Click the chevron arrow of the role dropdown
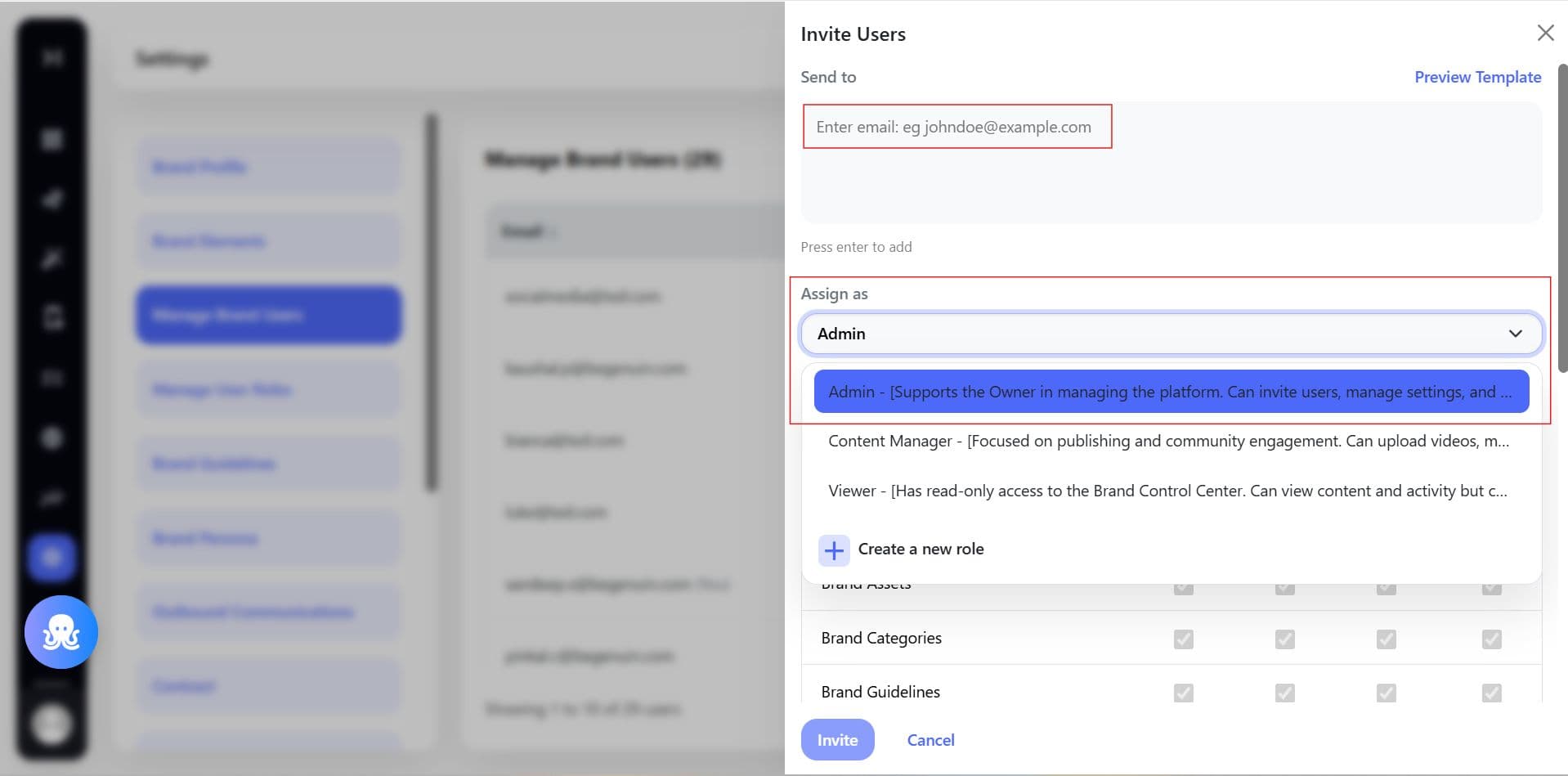 1515,334
